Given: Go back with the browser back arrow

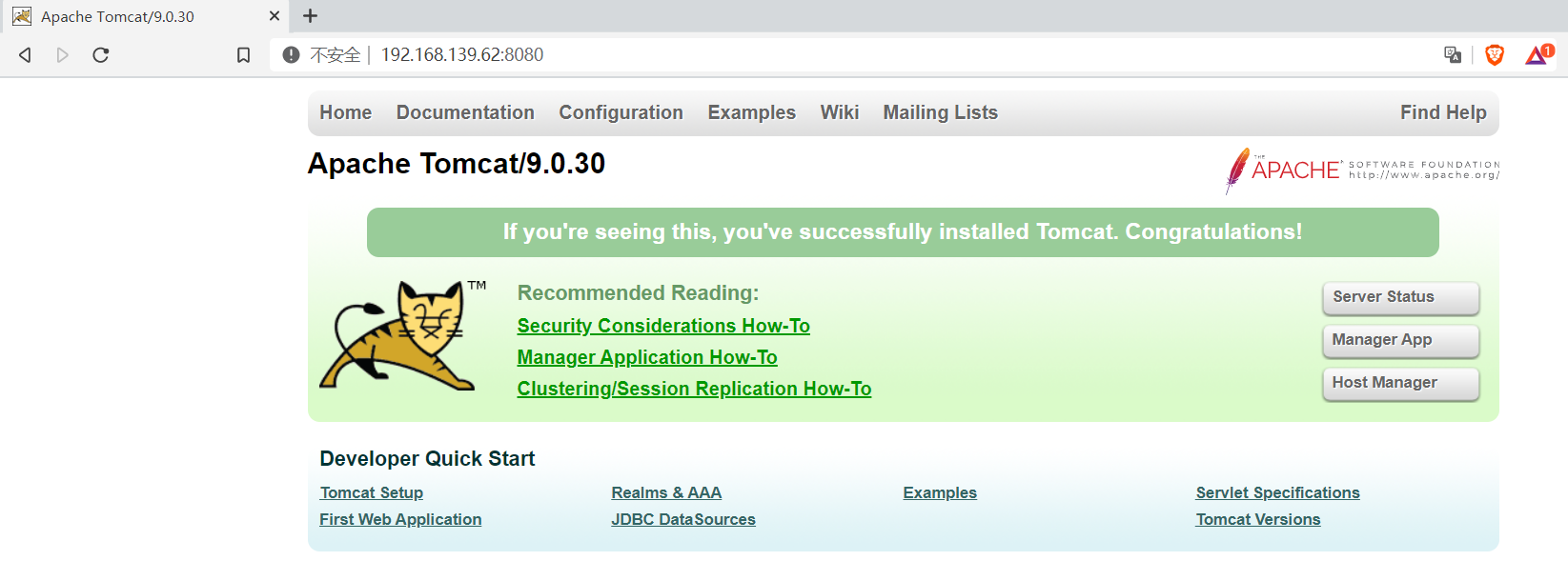Looking at the screenshot, I should click(x=26, y=55).
